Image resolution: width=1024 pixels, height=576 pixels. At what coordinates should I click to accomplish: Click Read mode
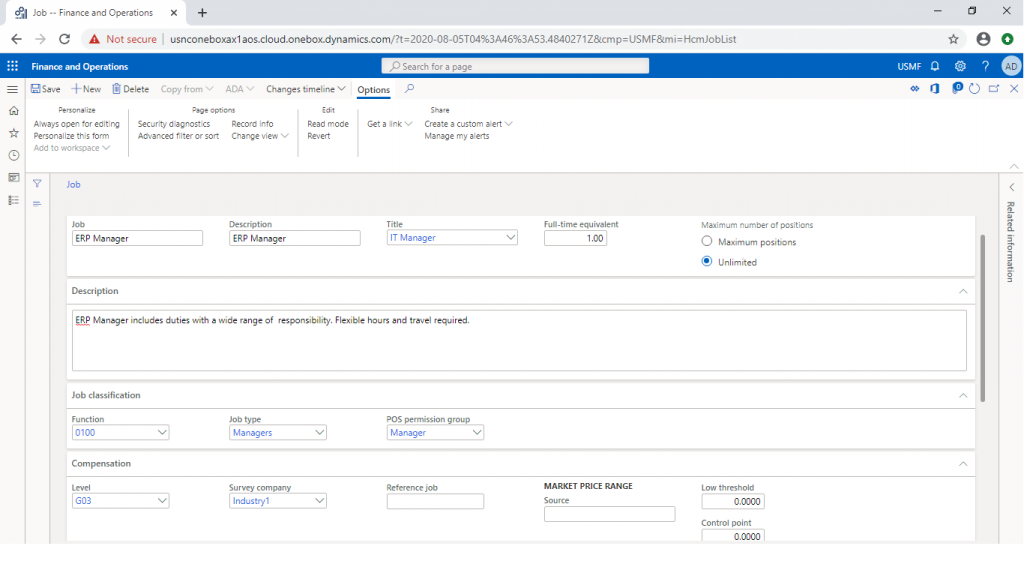[x=328, y=123]
